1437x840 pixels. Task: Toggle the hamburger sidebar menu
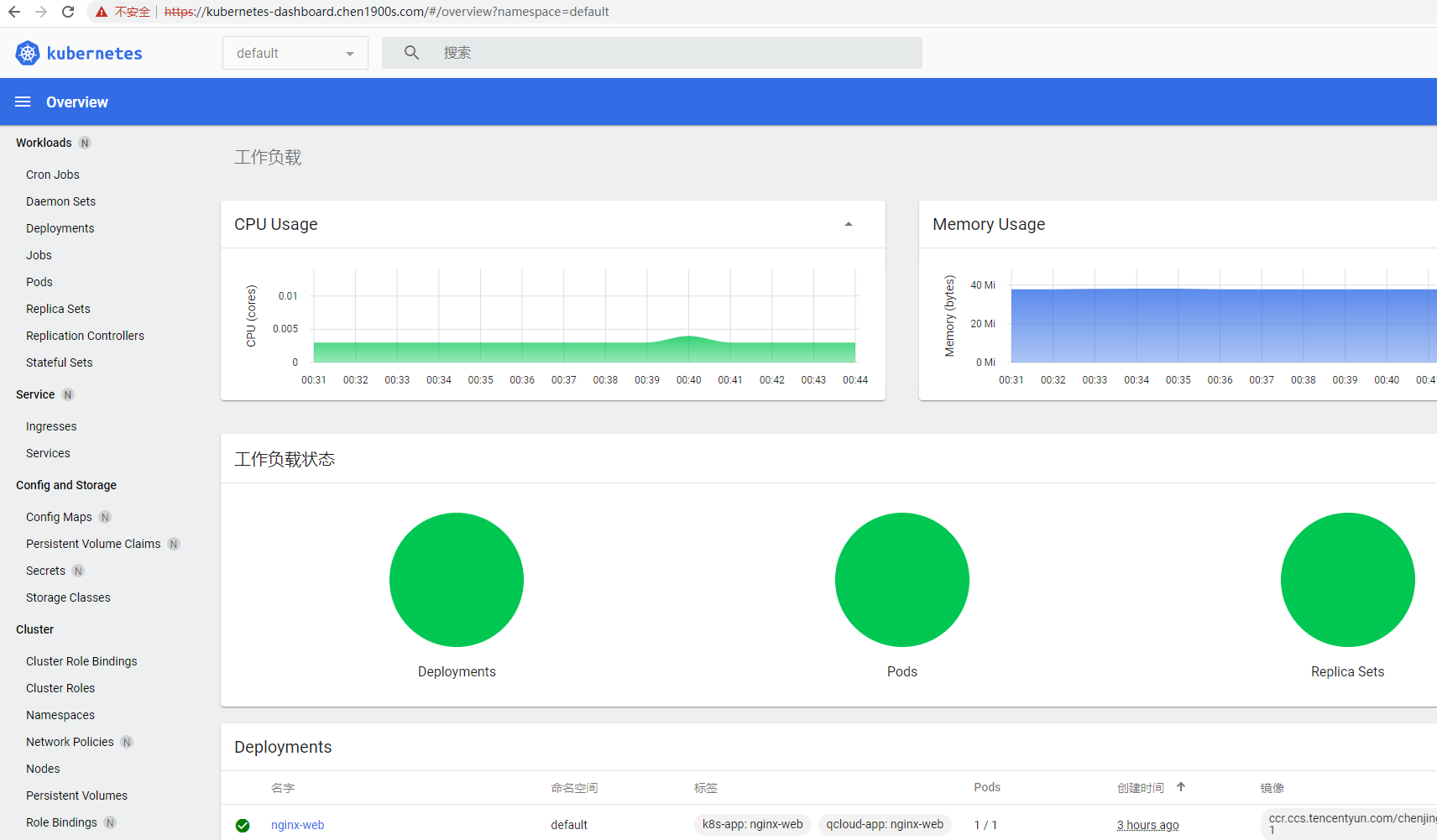coord(23,102)
